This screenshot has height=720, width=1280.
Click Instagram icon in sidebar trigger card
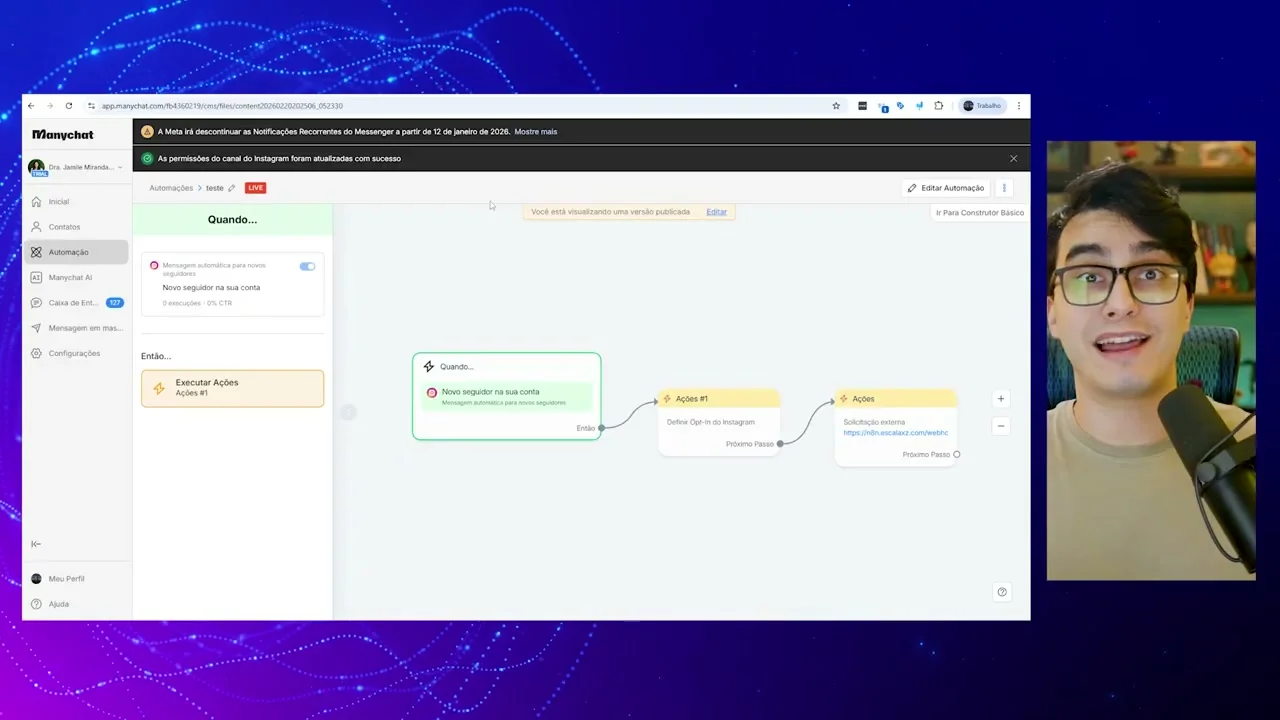coord(154,266)
